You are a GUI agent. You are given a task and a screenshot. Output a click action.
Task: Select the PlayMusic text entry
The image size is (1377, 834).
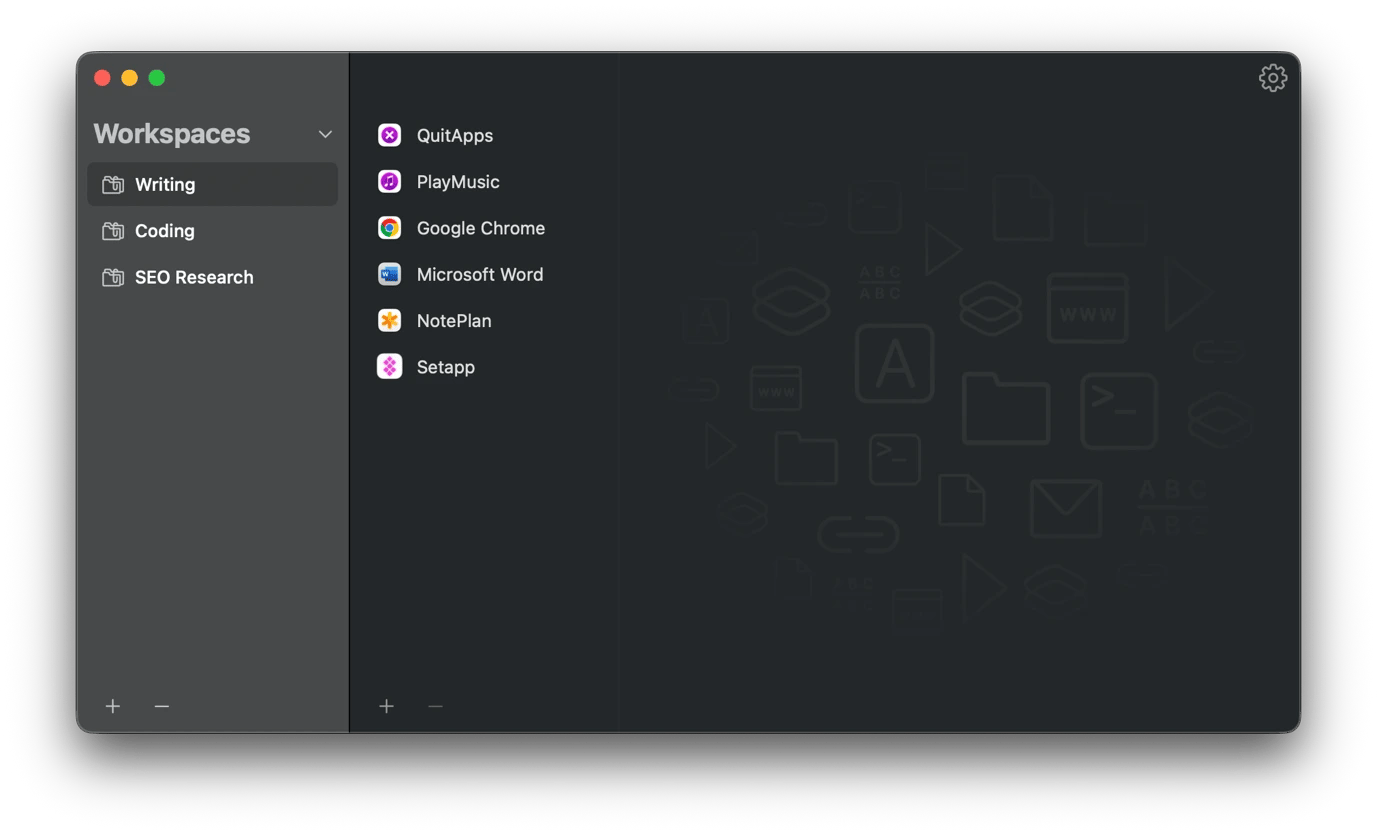point(458,182)
